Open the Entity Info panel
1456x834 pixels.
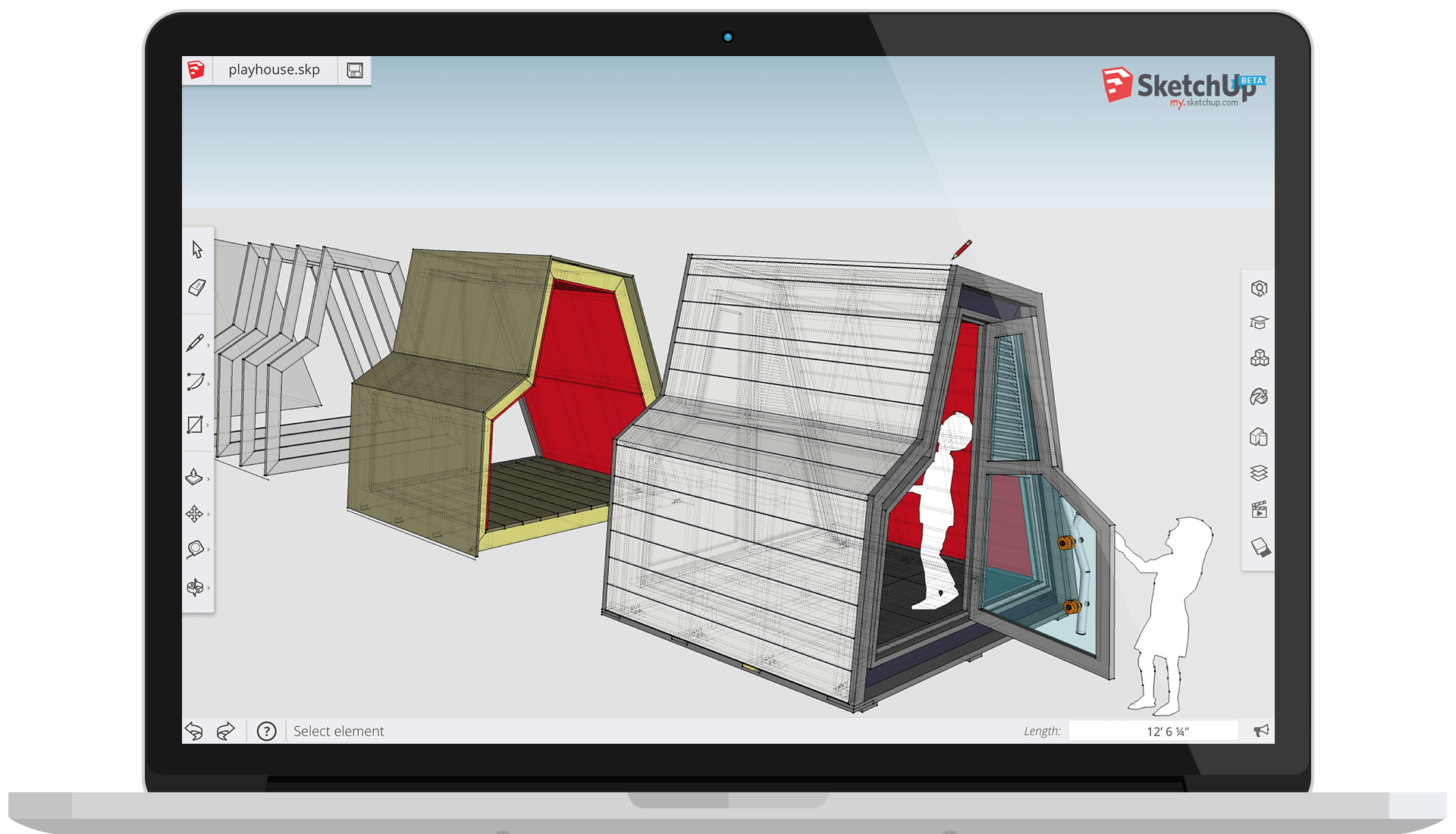click(1259, 288)
